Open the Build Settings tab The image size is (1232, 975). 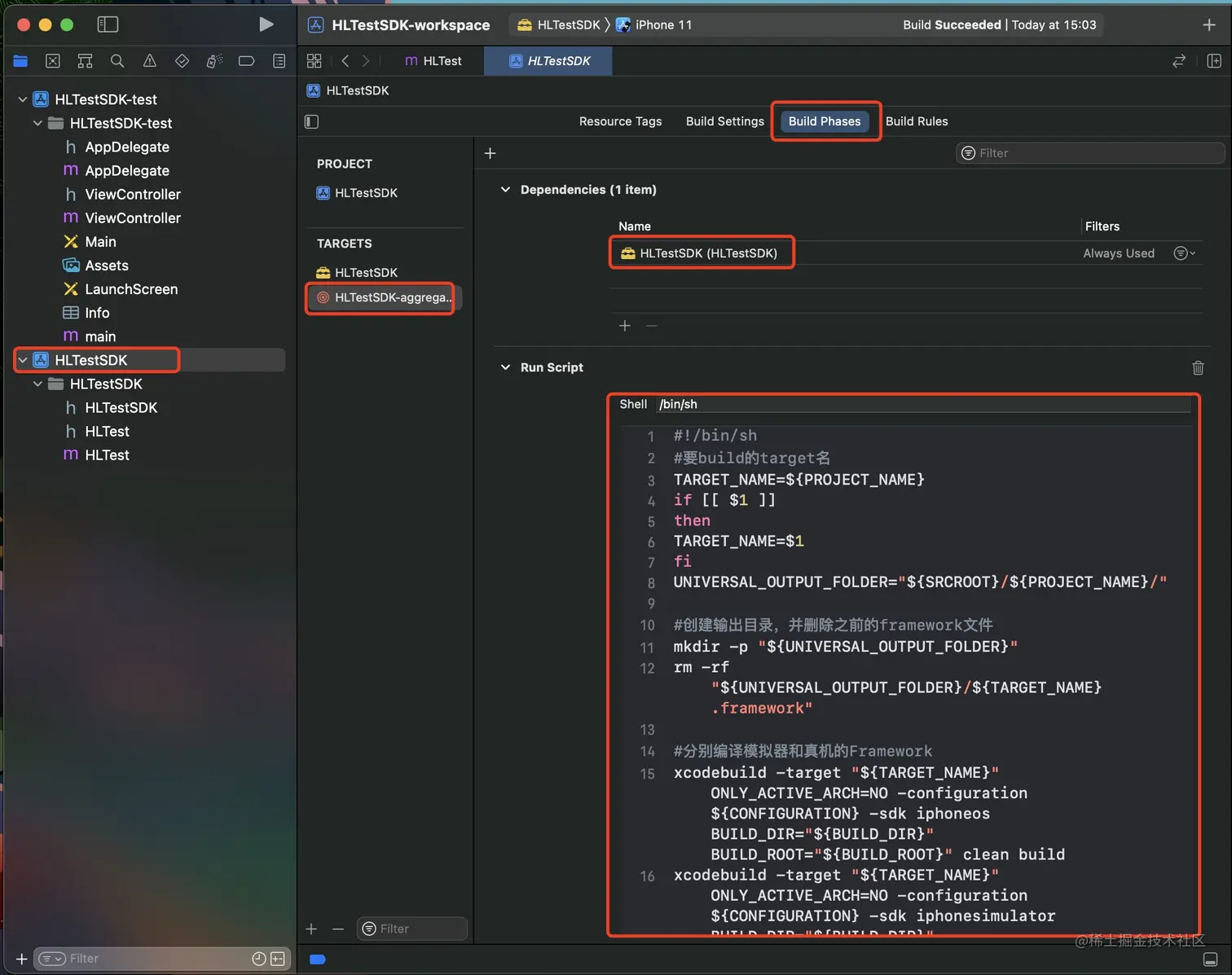point(725,121)
